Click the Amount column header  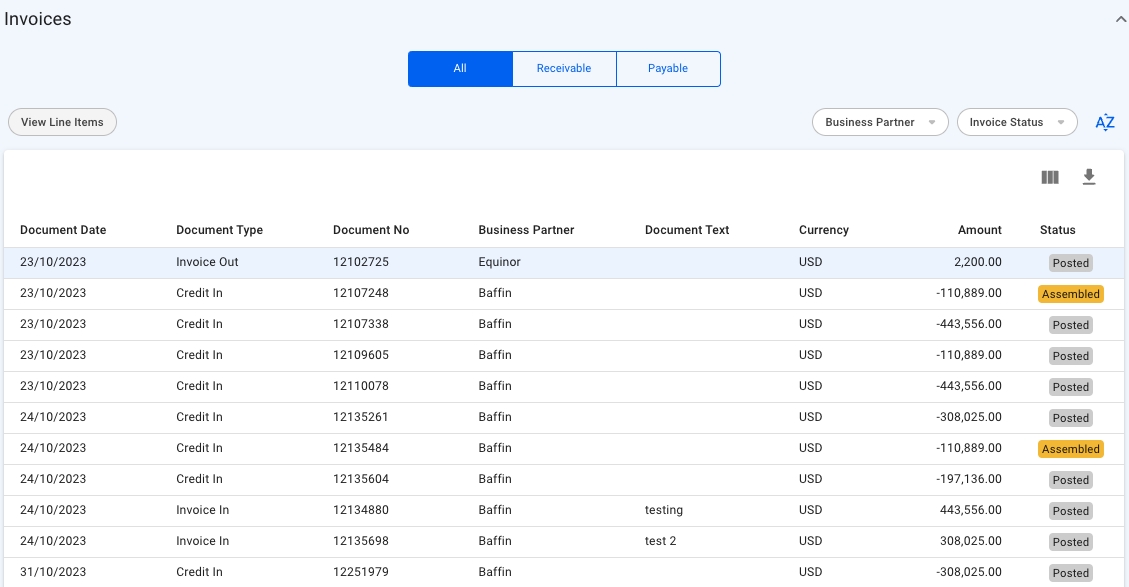pyautogui.click(x=979, y=230)
